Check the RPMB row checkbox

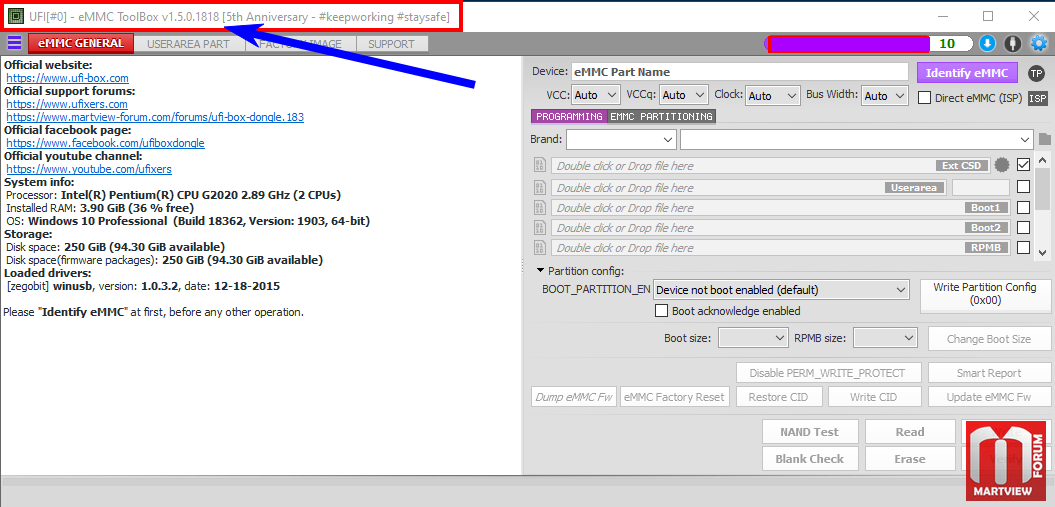tap(1023, 247)
